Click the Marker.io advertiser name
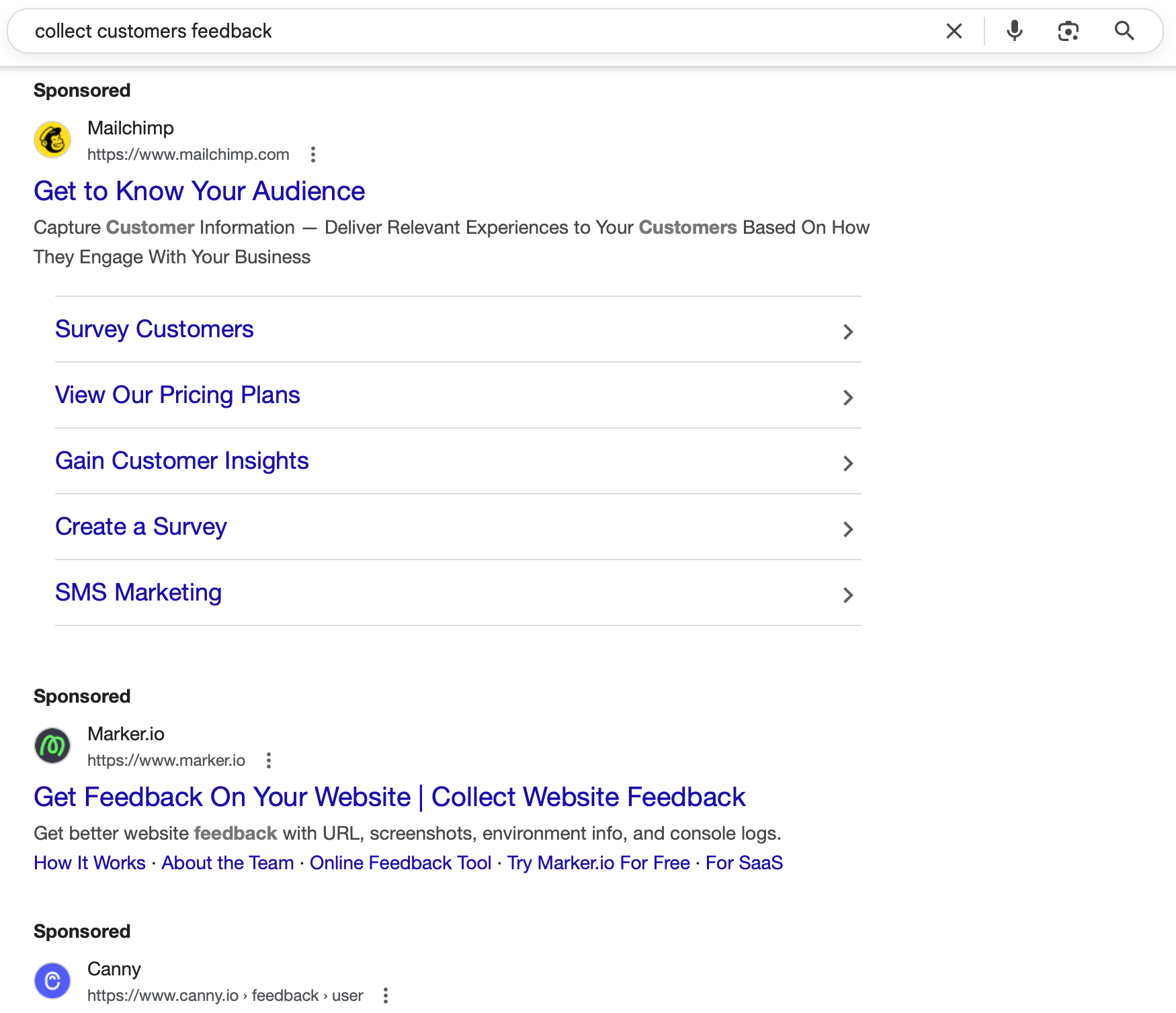1176x1013 pixels. click(126, 734)
